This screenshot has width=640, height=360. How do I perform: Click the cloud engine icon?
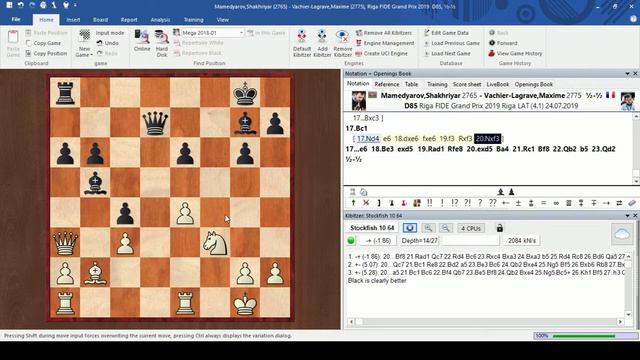(622, 234)
